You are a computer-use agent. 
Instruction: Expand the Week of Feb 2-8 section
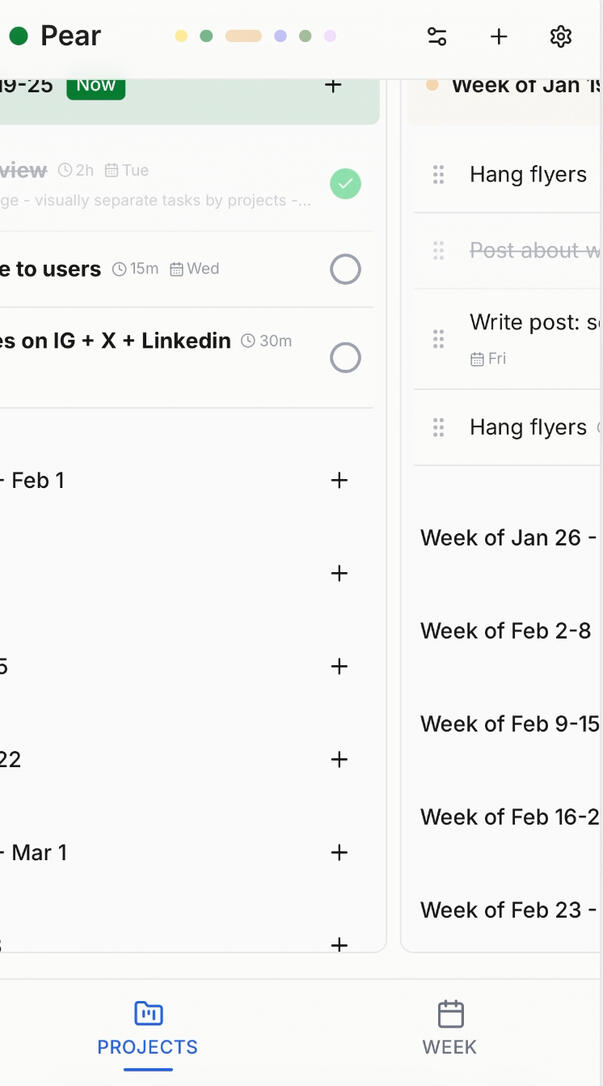(506, 631)
